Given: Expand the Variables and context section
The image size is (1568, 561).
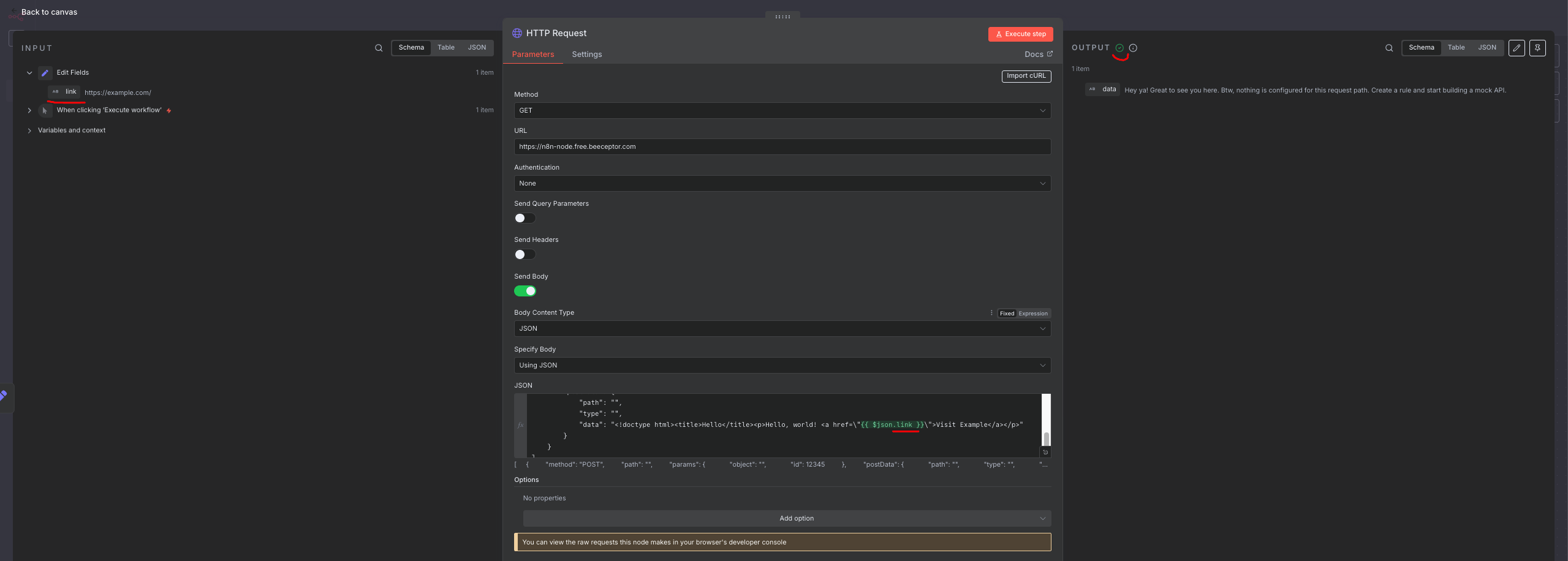Looking at the screenshot, I should 29,130.
